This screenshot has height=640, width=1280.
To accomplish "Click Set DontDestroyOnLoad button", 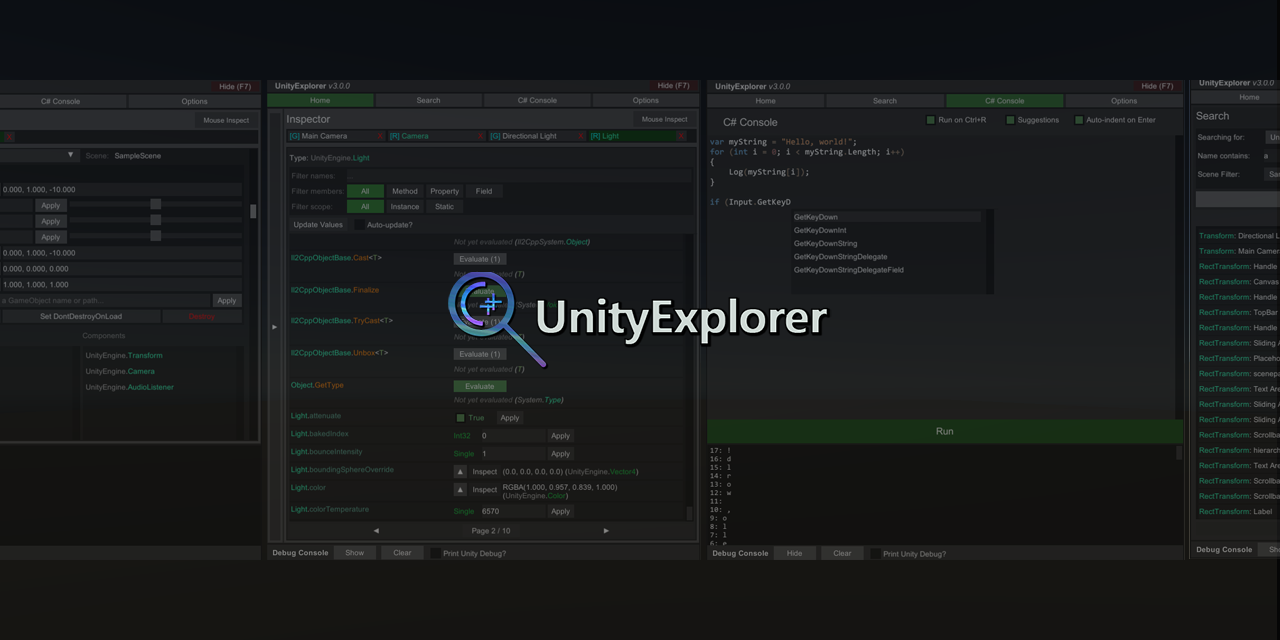I will [x=81, y=316].
